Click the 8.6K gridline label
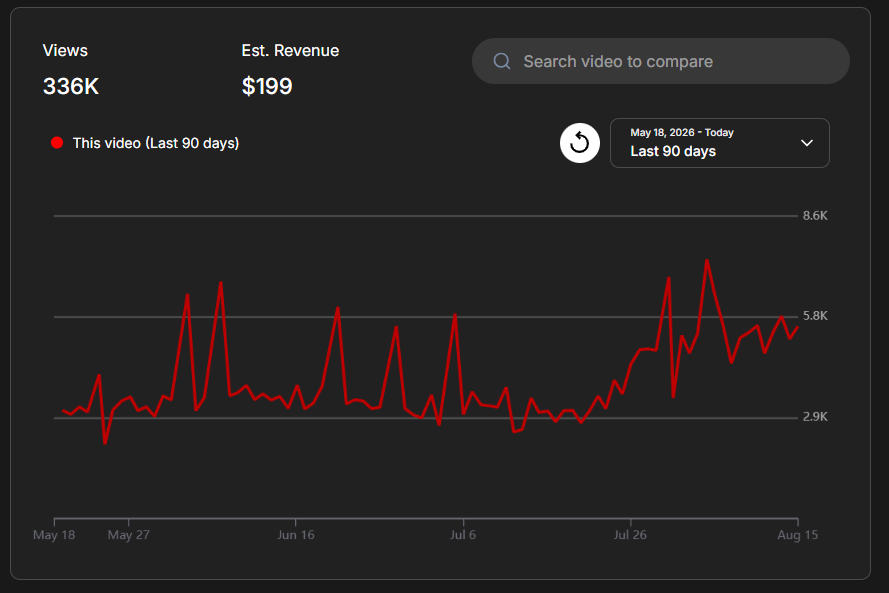This screenshot has width=889, height=593. point(815,215)
